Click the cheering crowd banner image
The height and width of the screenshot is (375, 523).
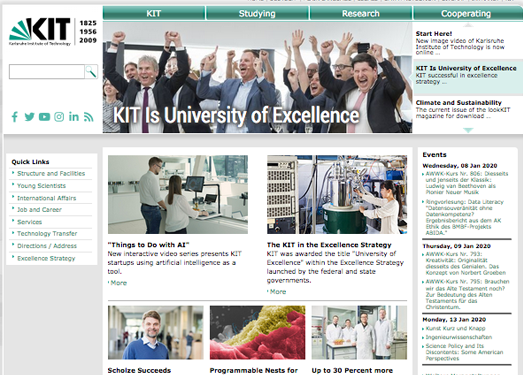pos(257,77)
